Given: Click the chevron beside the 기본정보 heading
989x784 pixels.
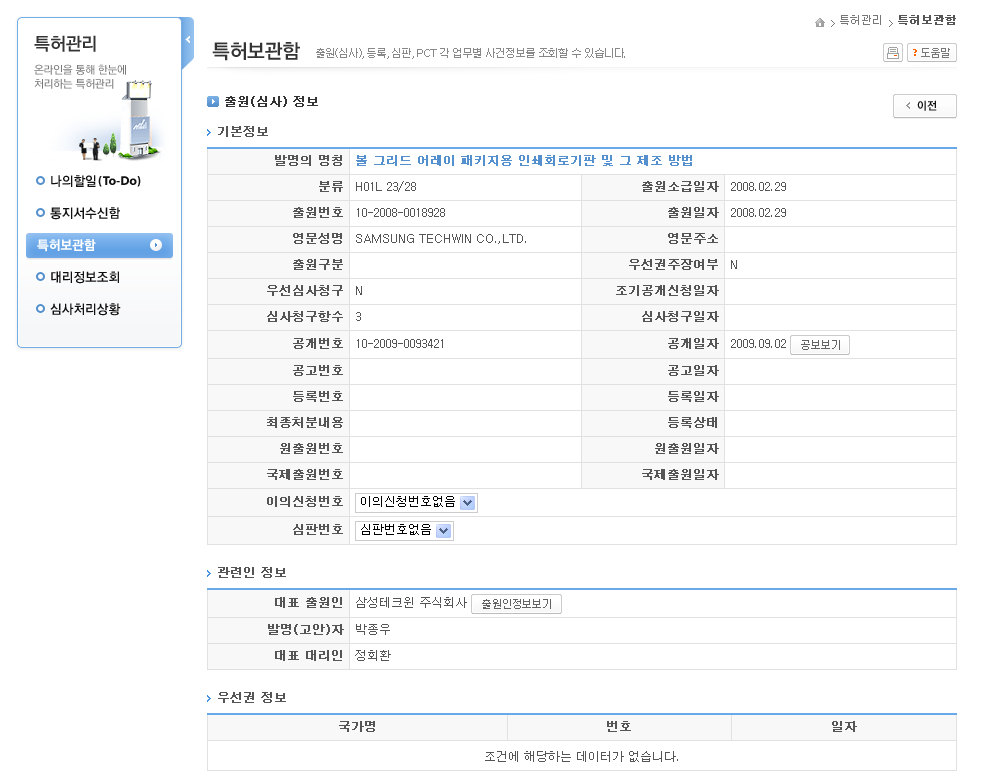Looking at the screenshot, I should coord(209,133).
